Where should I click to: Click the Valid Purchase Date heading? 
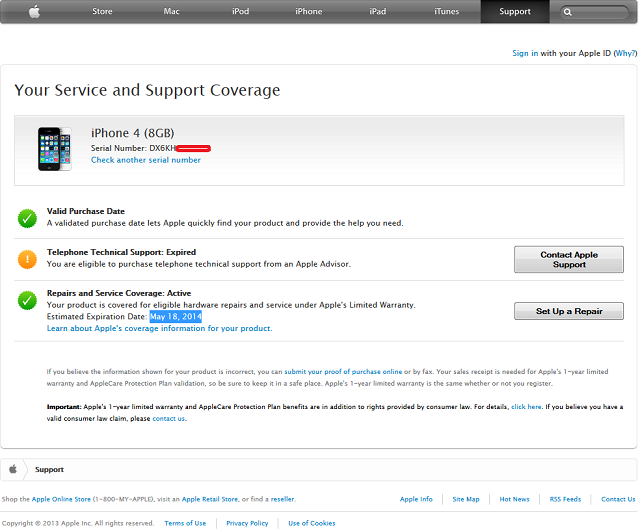tap(86, 211)
